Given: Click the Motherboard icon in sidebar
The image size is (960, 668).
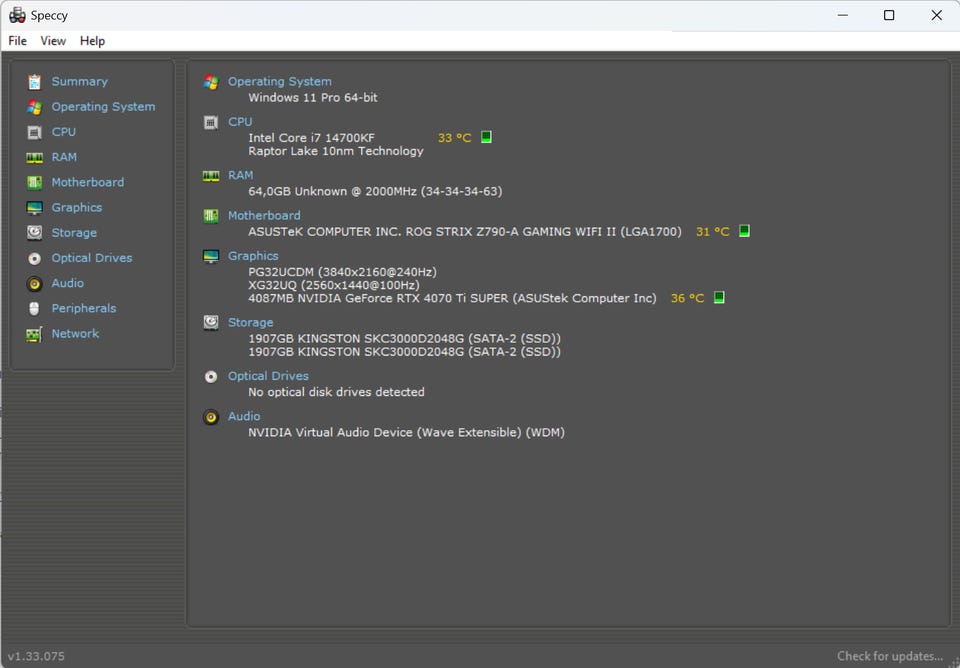Looking at the screenshot, I should click(x=34, y=182).
